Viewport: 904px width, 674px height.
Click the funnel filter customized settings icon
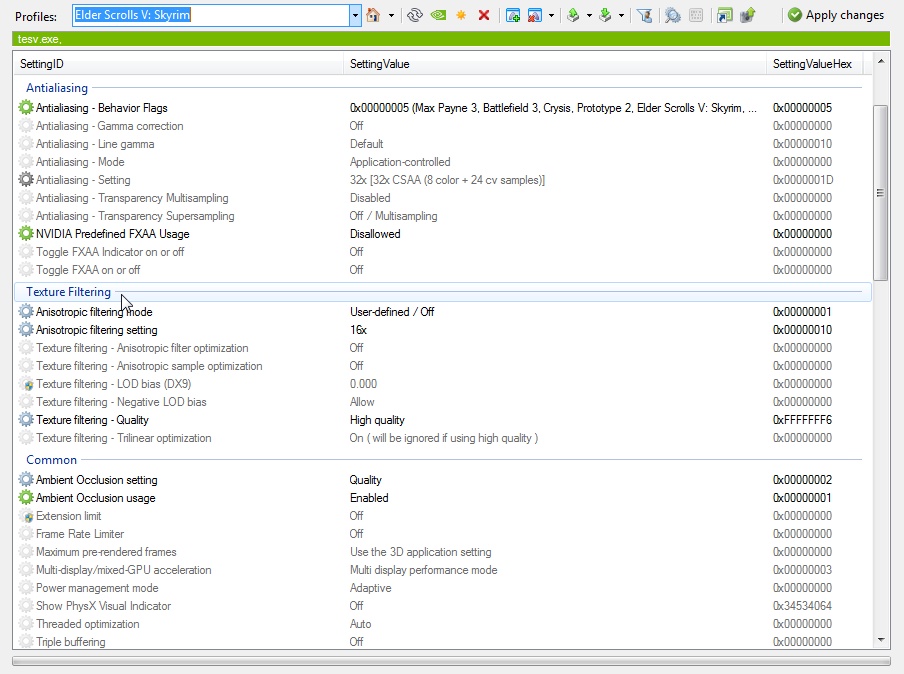click(x=645, y=16)
